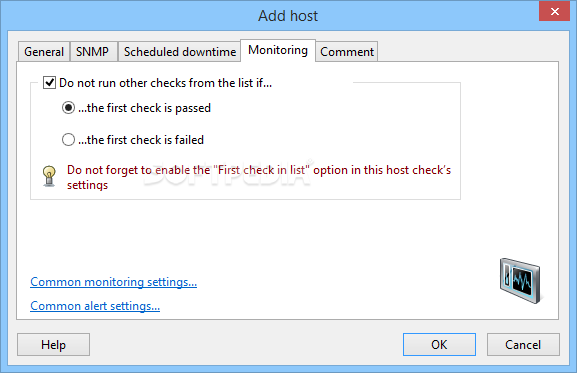Click the lightbulb hint icon
Screen dimensions: 577x373
49,176
